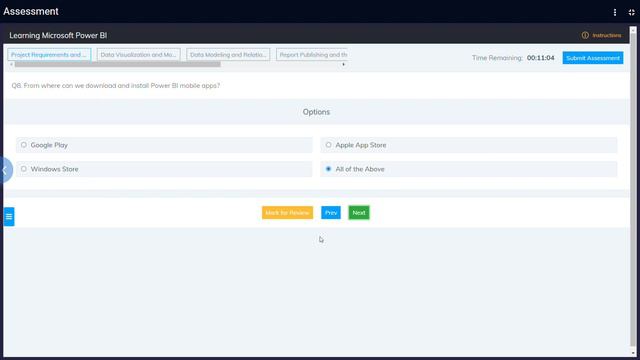This screenshot has height=360, width=640.
Task: Click the tab strip left scroll arrow
Action: click(11, 64)
